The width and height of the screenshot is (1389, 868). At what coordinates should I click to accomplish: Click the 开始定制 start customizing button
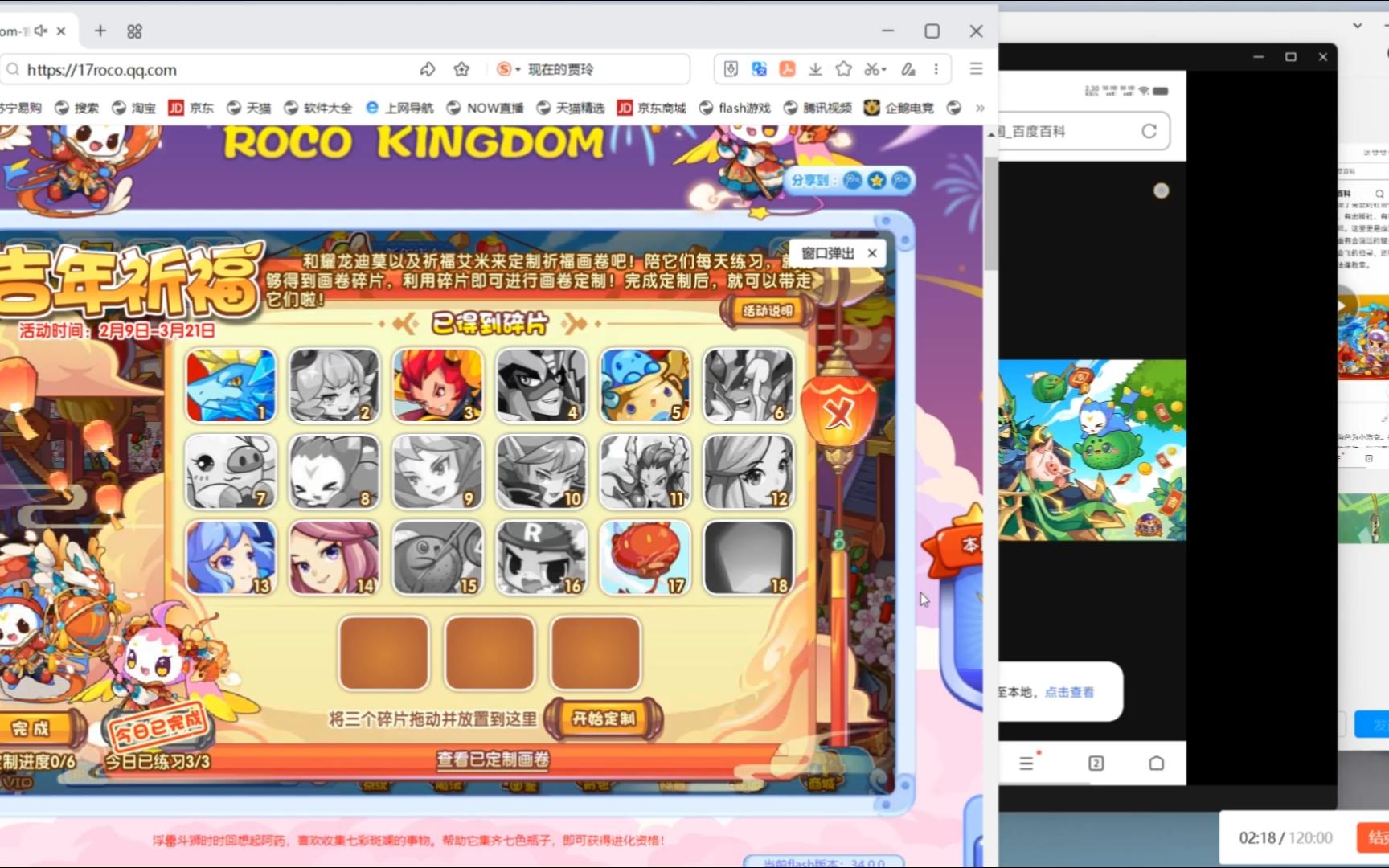pos(604,719)
